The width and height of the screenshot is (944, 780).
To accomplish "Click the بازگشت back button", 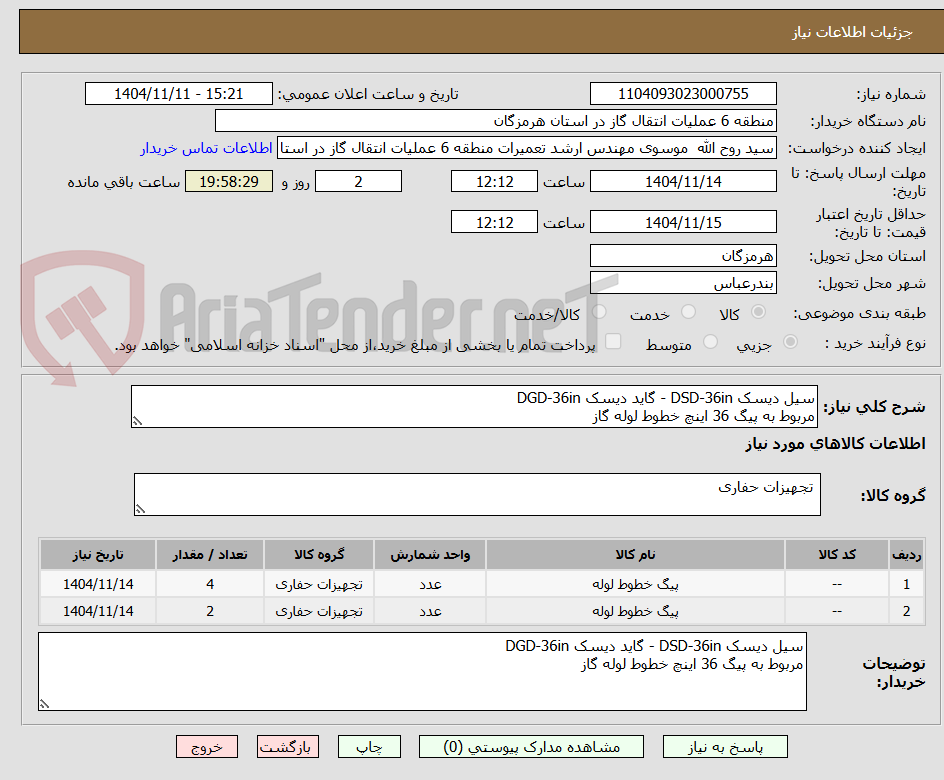I will coord(288,747).
